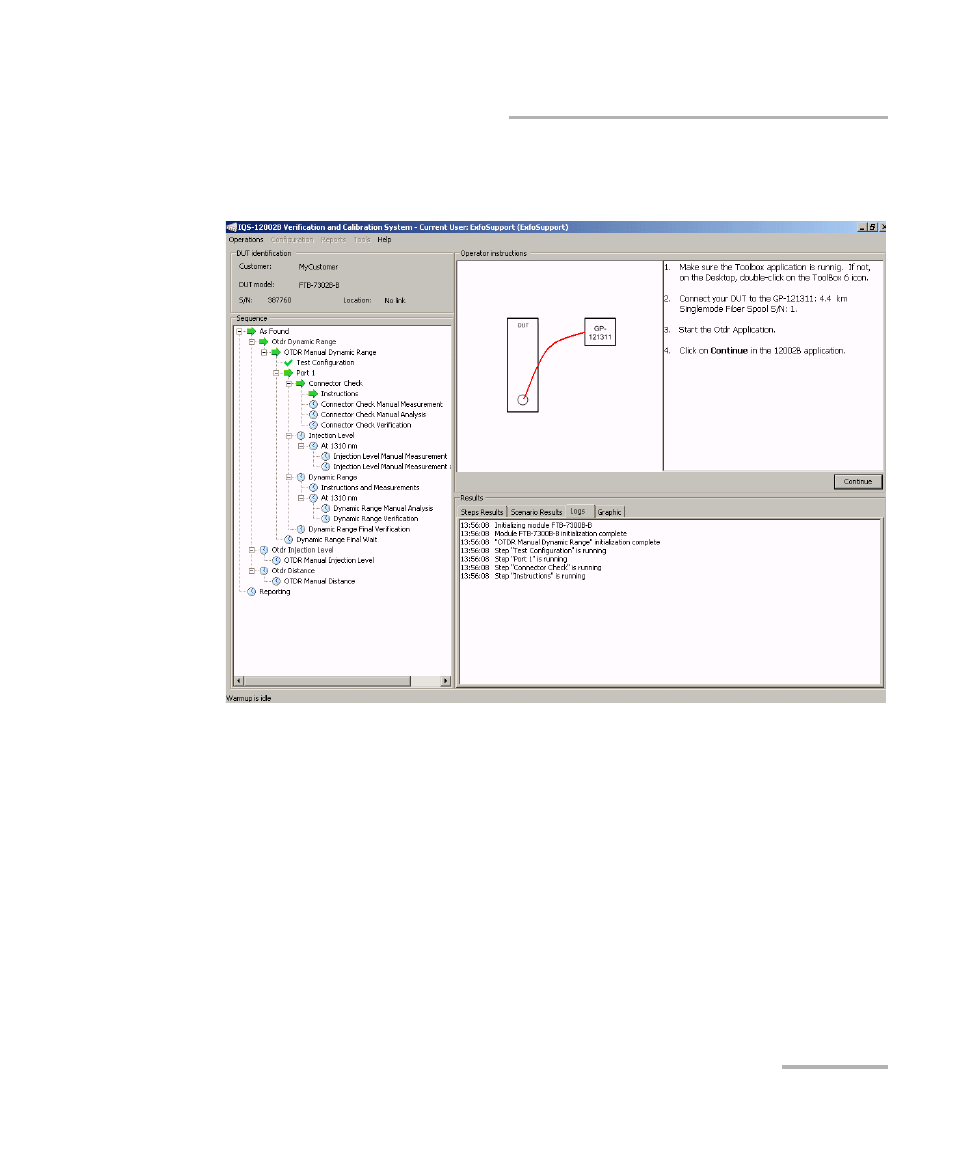Screen dimensions: 954x1158
Task: Click clock icon of OTDR Manual Injection Level
Action: coord(276,561)
